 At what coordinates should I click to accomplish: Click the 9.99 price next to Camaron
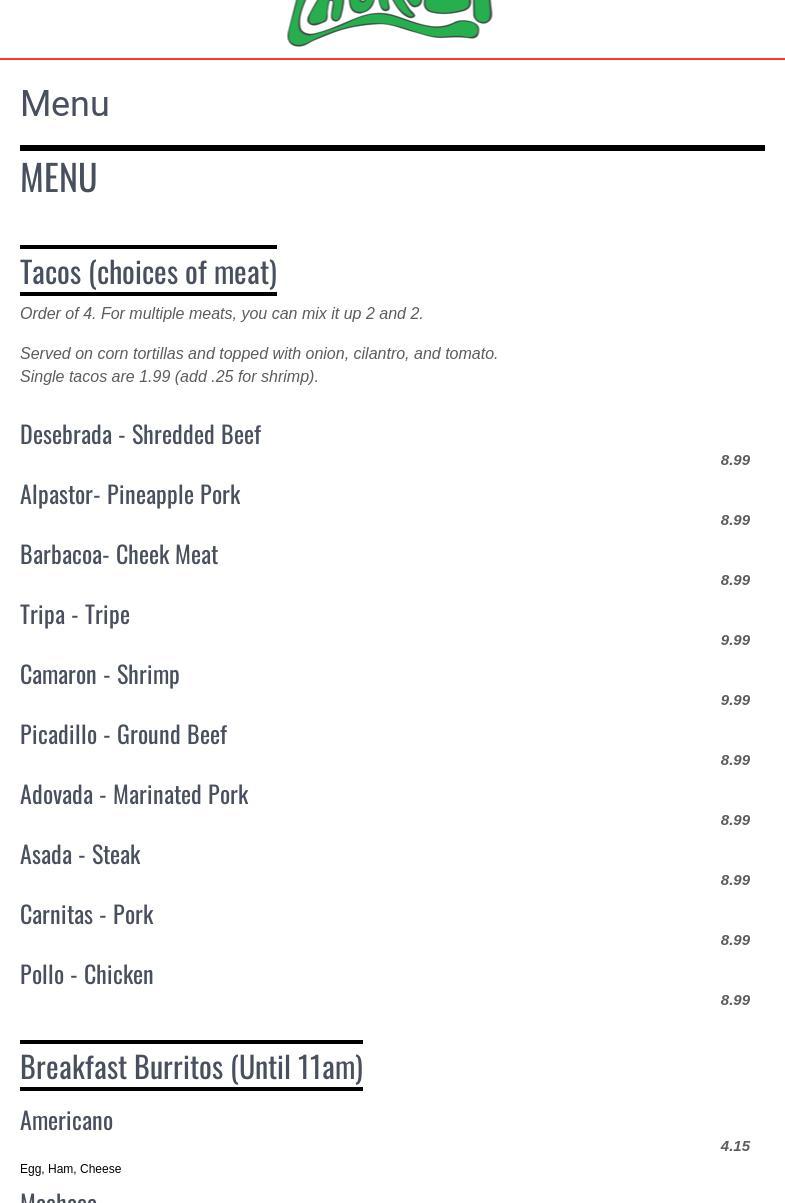click(735, 700)
